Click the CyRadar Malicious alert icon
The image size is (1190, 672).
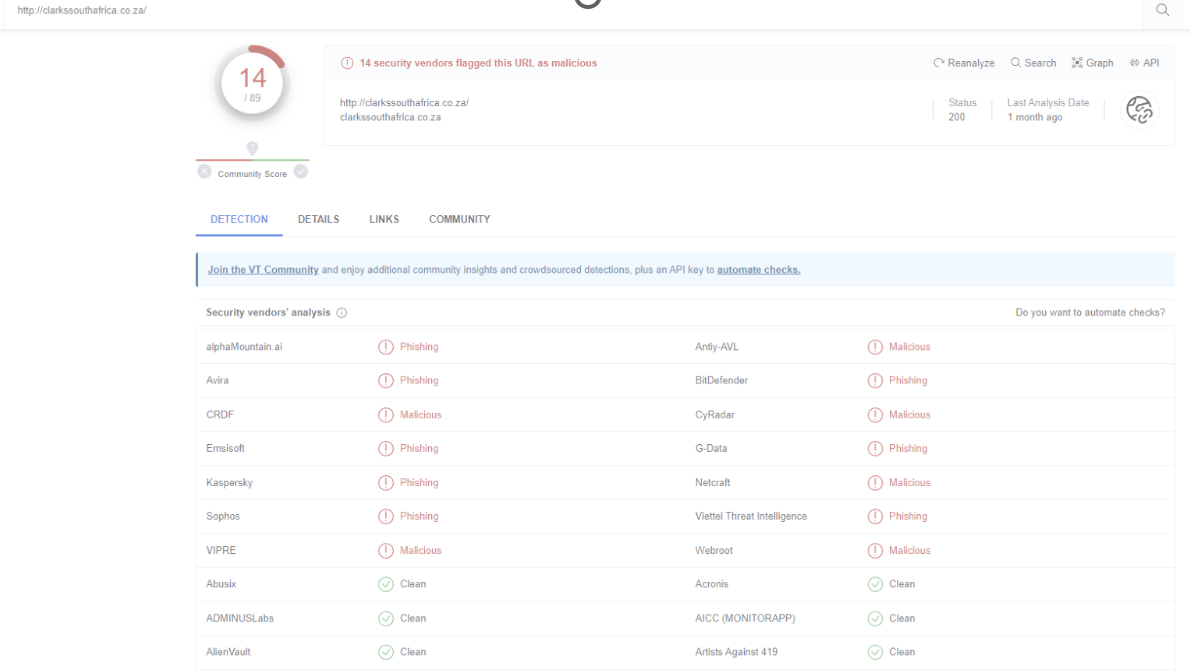pyautogui.click(x=875, y=415)
